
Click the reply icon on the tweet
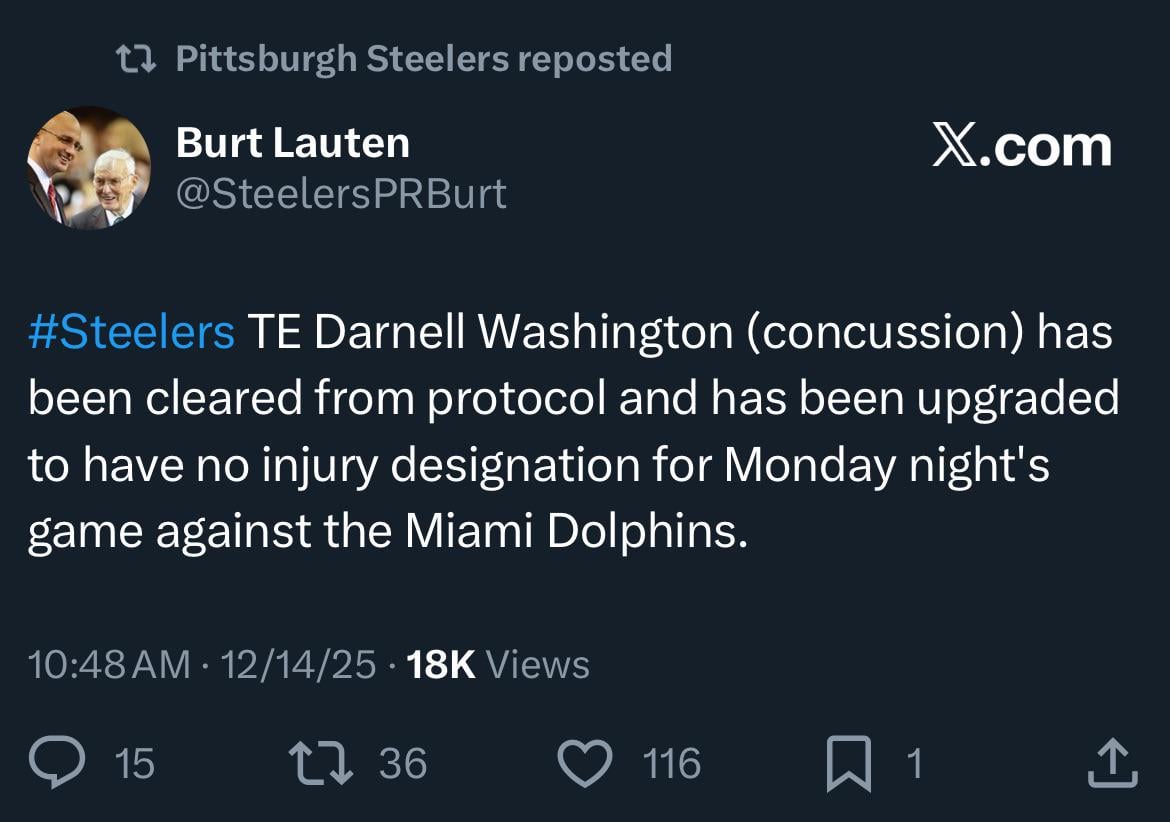click(x=60, y=763)
